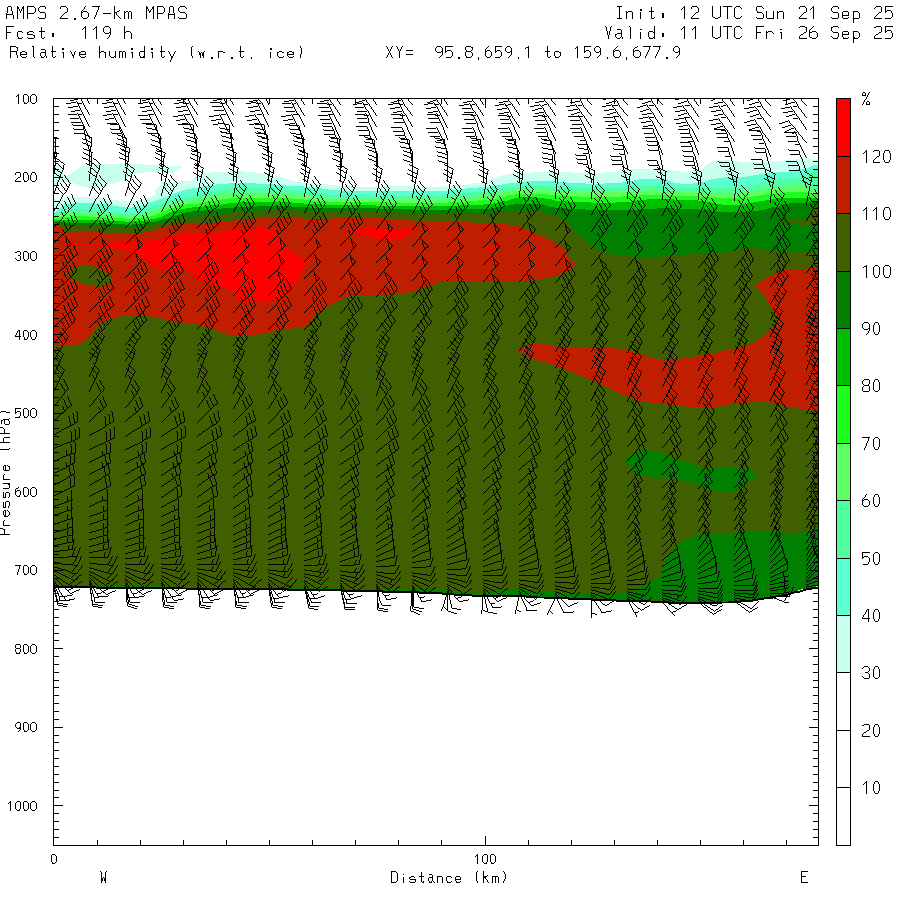Click the '%' unit symbol above the colorbar
The image size is (900, 900).
(x=866, y=99)
